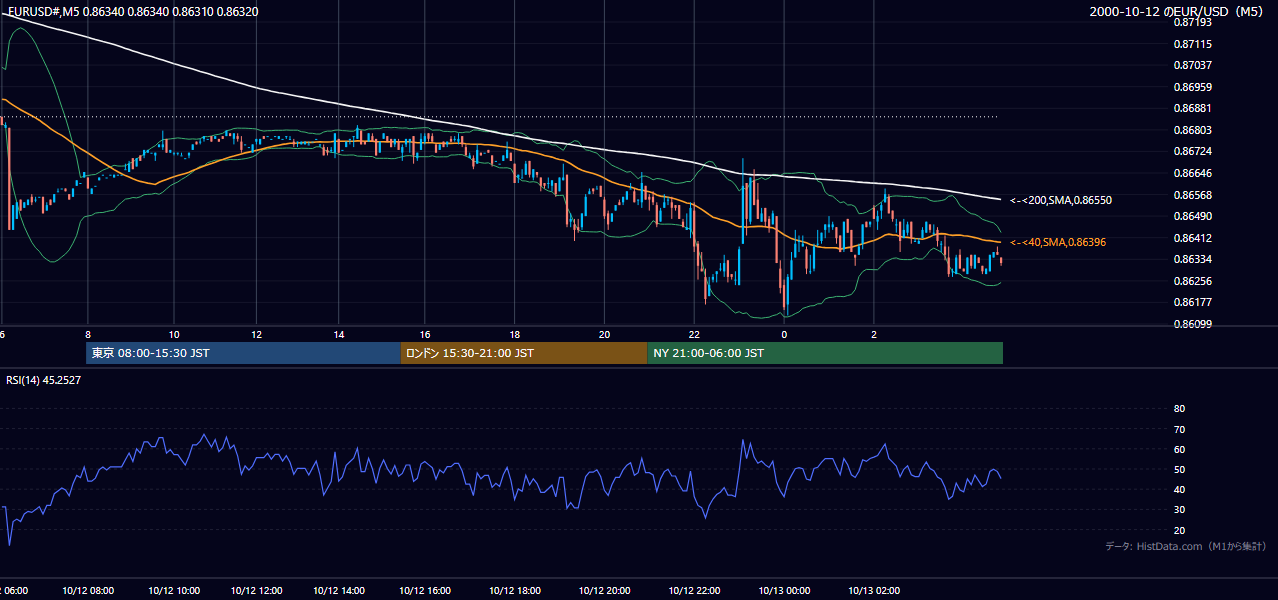Click price axis value 0.86099
The width and height of the screenshot is (1278, 600).
point(1192,324)
